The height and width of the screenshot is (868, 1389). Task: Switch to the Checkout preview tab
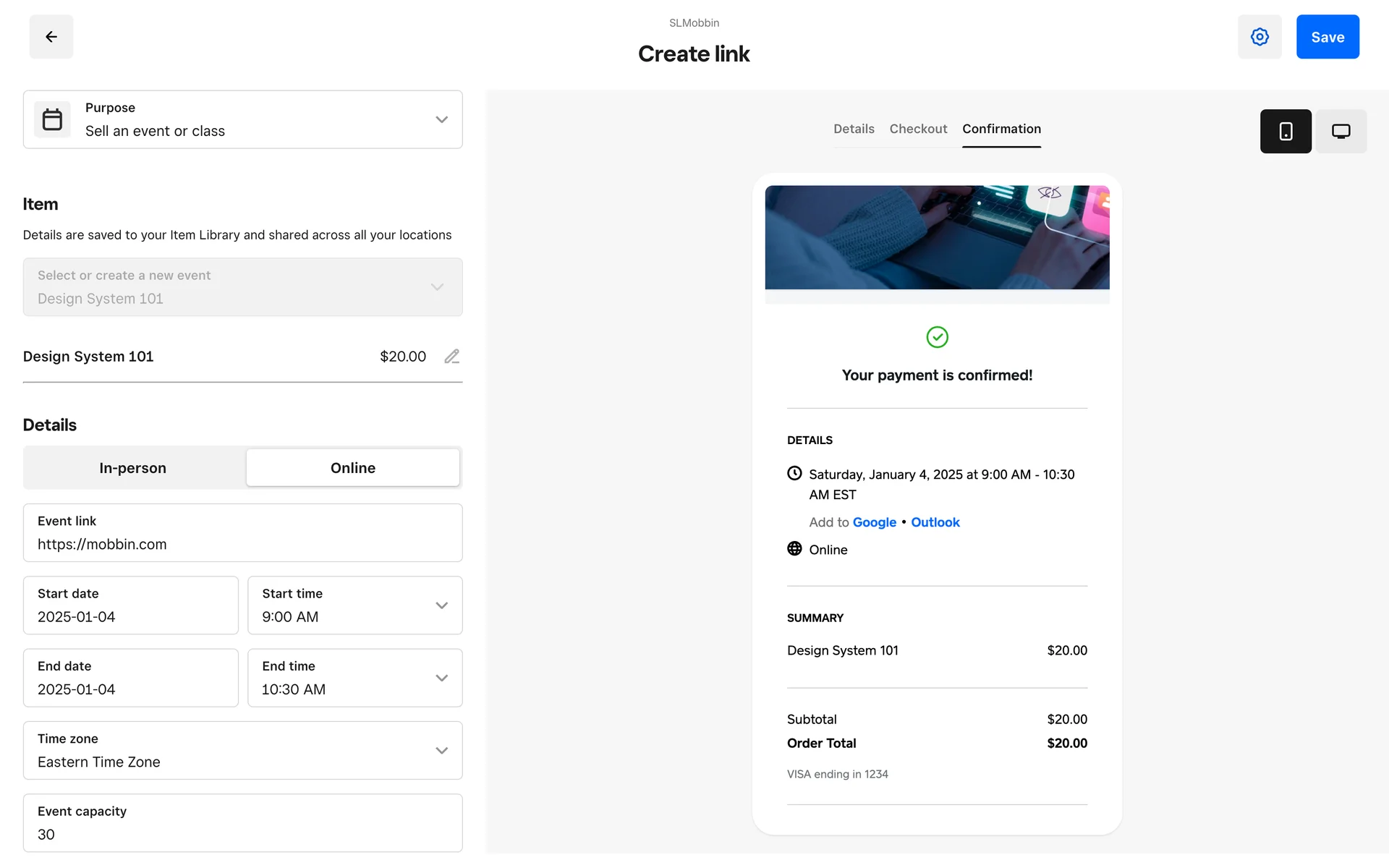[x=918, y=129]
